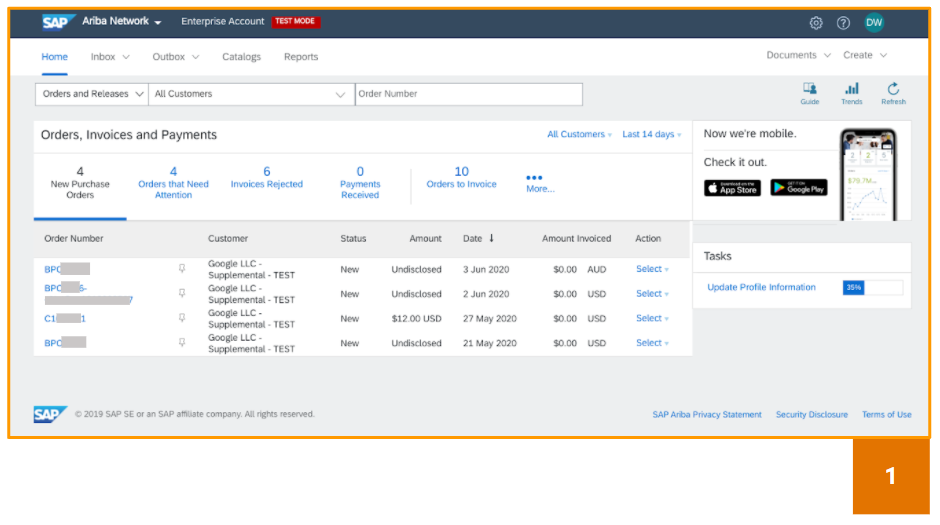Select the Invoices Rejected tile
This screenshot has height=525, width=940.
[267, 177]
